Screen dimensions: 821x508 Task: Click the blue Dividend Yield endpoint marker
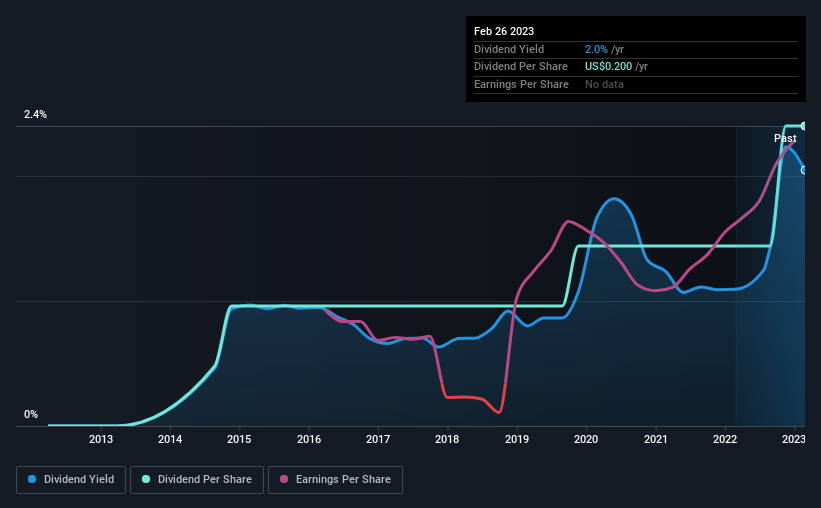[803, 170]
